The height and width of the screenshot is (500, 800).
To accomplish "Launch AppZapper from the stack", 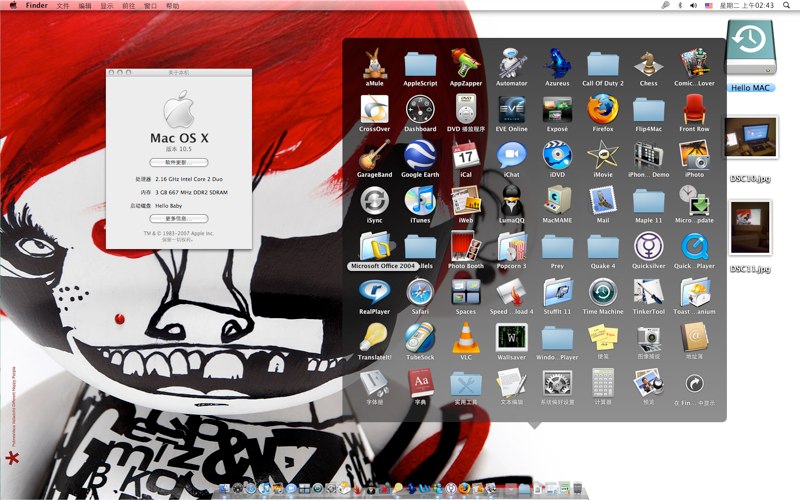I will pyautogui.click(x=466, y=63).
